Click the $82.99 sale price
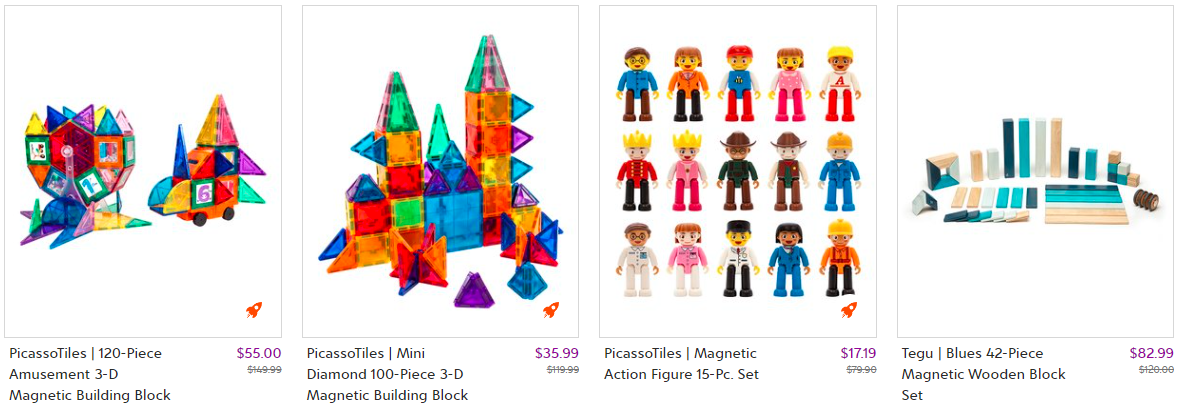Image resolution: width=1184 pixels, height=417 pixels. click(x=1152, y=353)
